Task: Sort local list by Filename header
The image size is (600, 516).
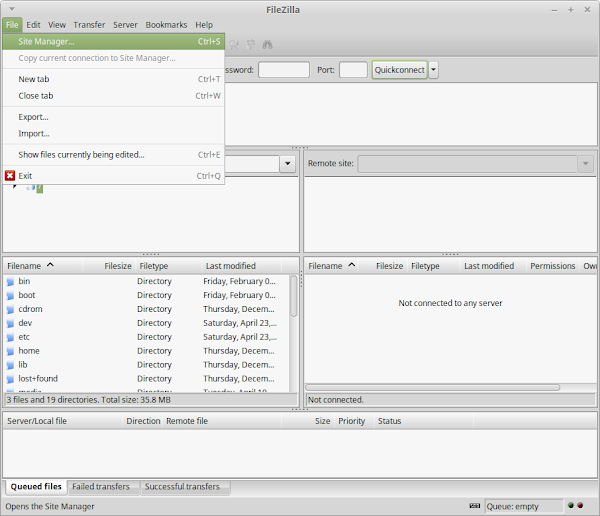Action: 43,266
